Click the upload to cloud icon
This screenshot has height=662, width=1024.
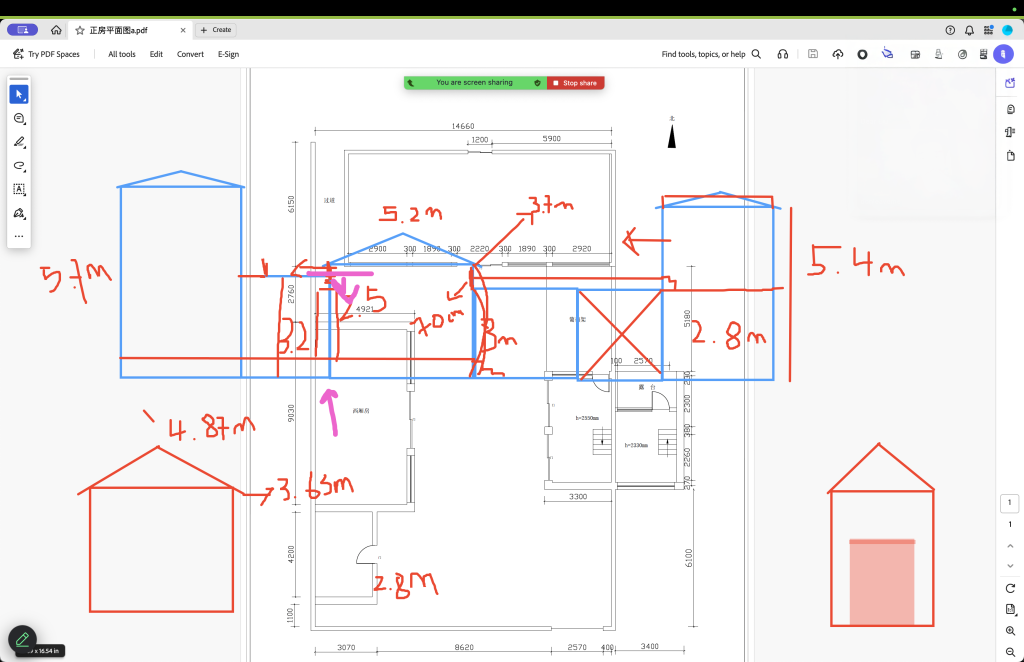click(837, 54)
